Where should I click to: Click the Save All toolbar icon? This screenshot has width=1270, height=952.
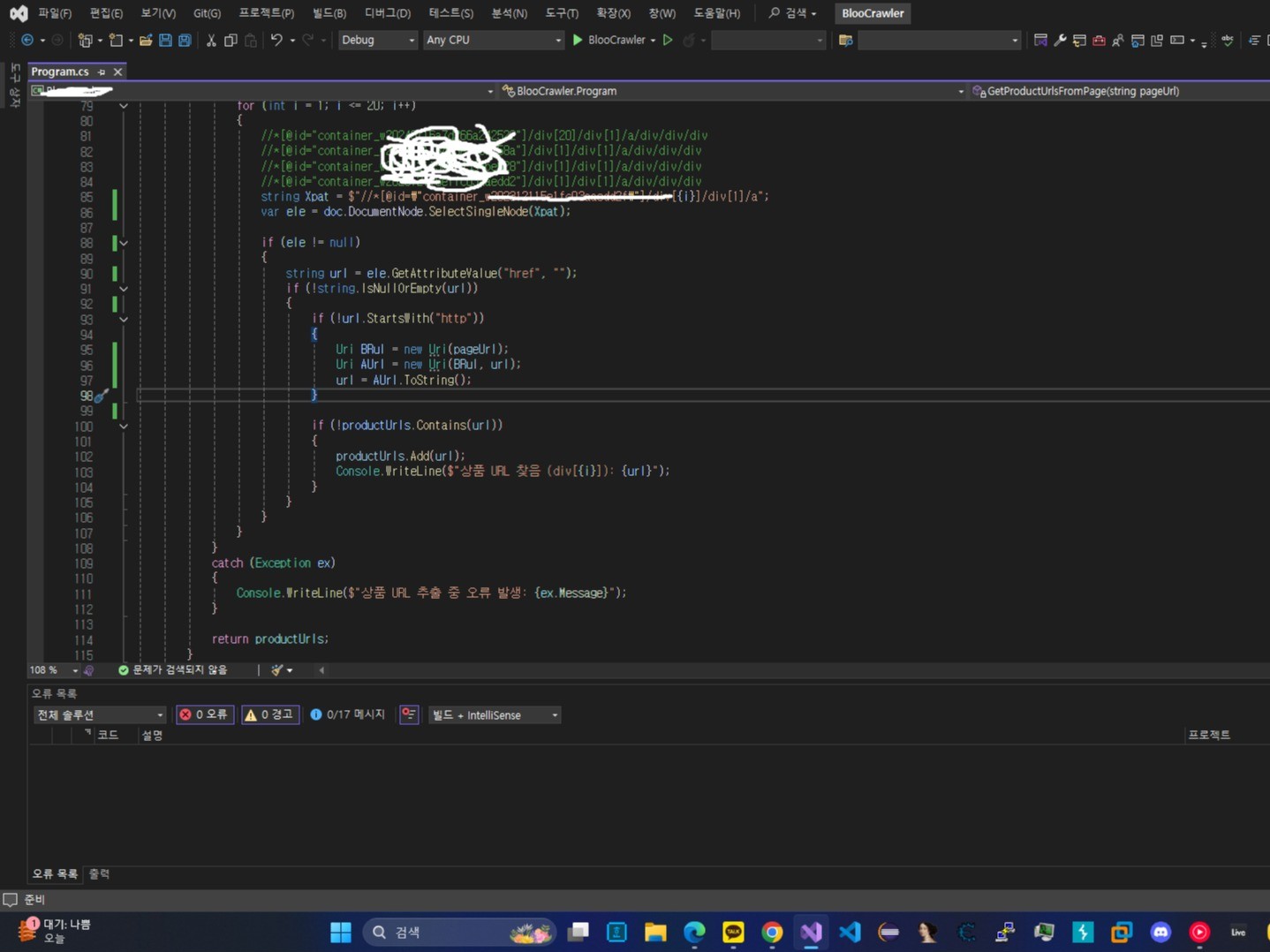tap(185, 41)
